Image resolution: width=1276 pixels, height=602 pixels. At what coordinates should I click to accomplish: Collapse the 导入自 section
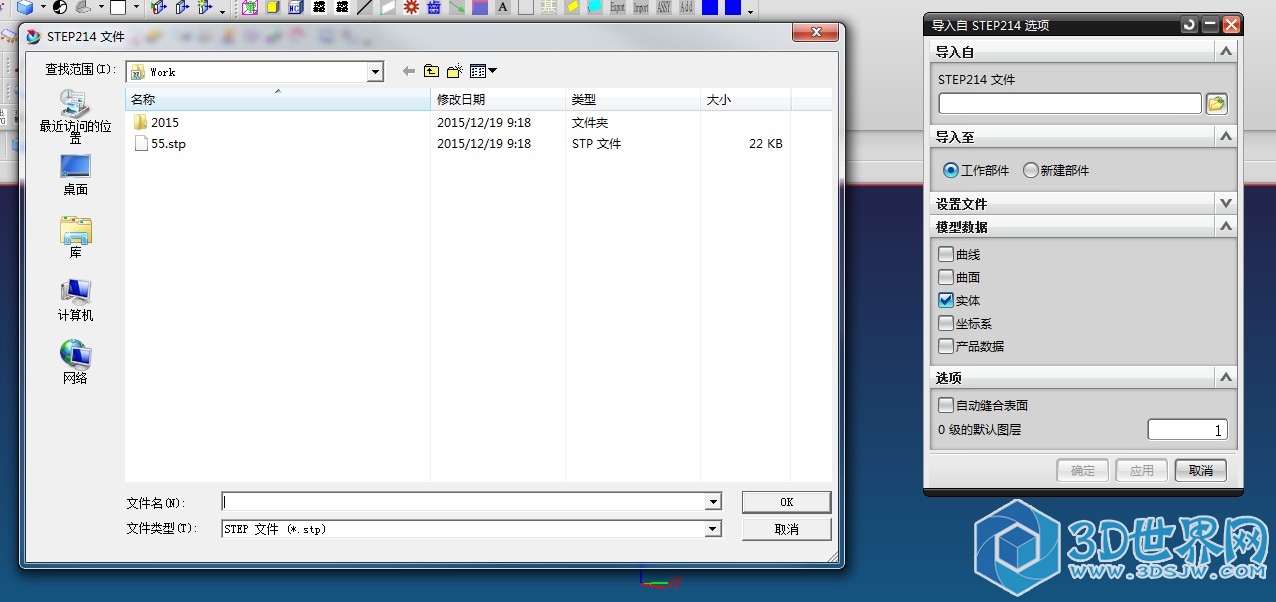pos(1225,51)
